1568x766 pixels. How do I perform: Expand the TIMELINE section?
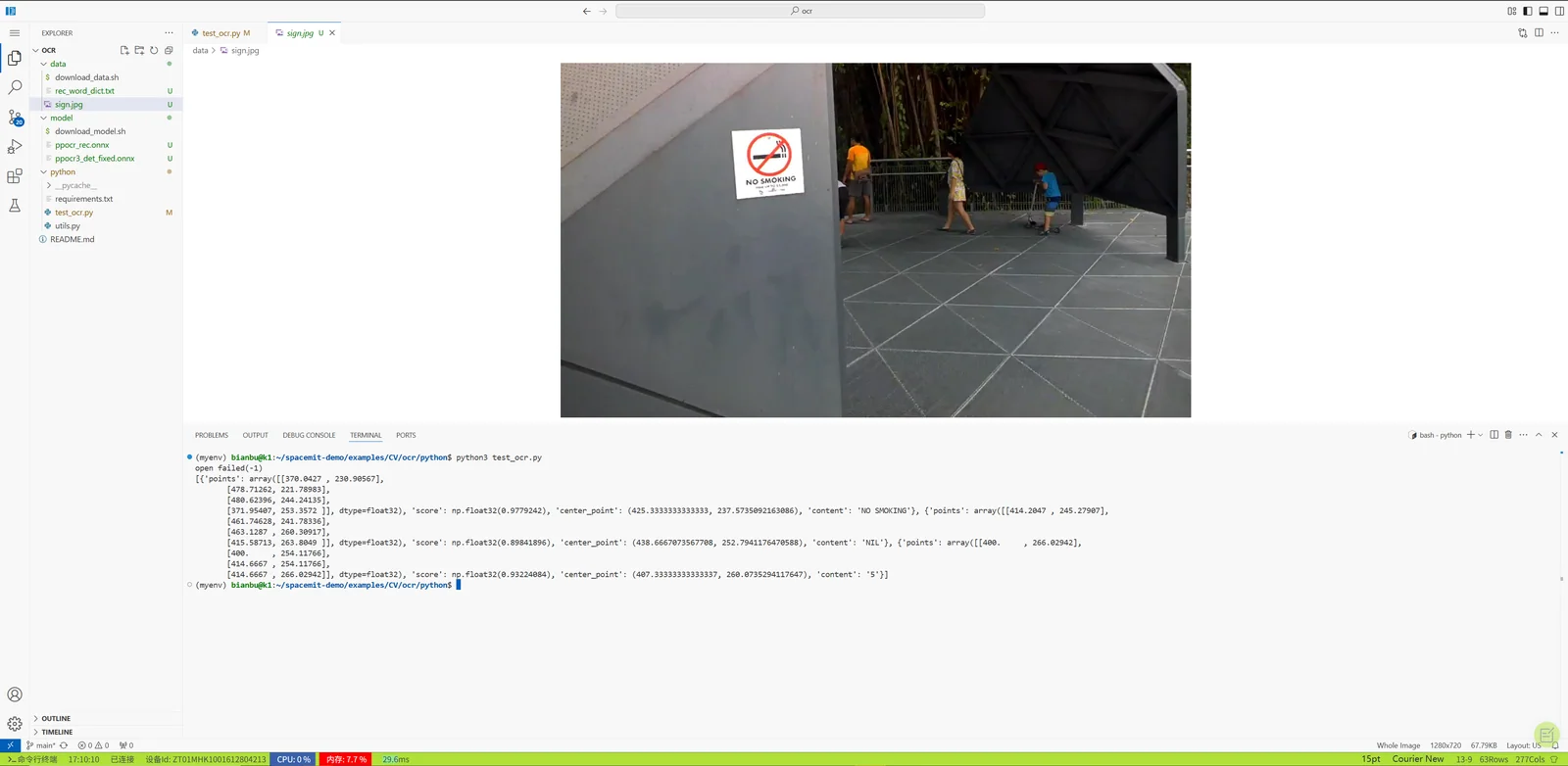[57, 732]
